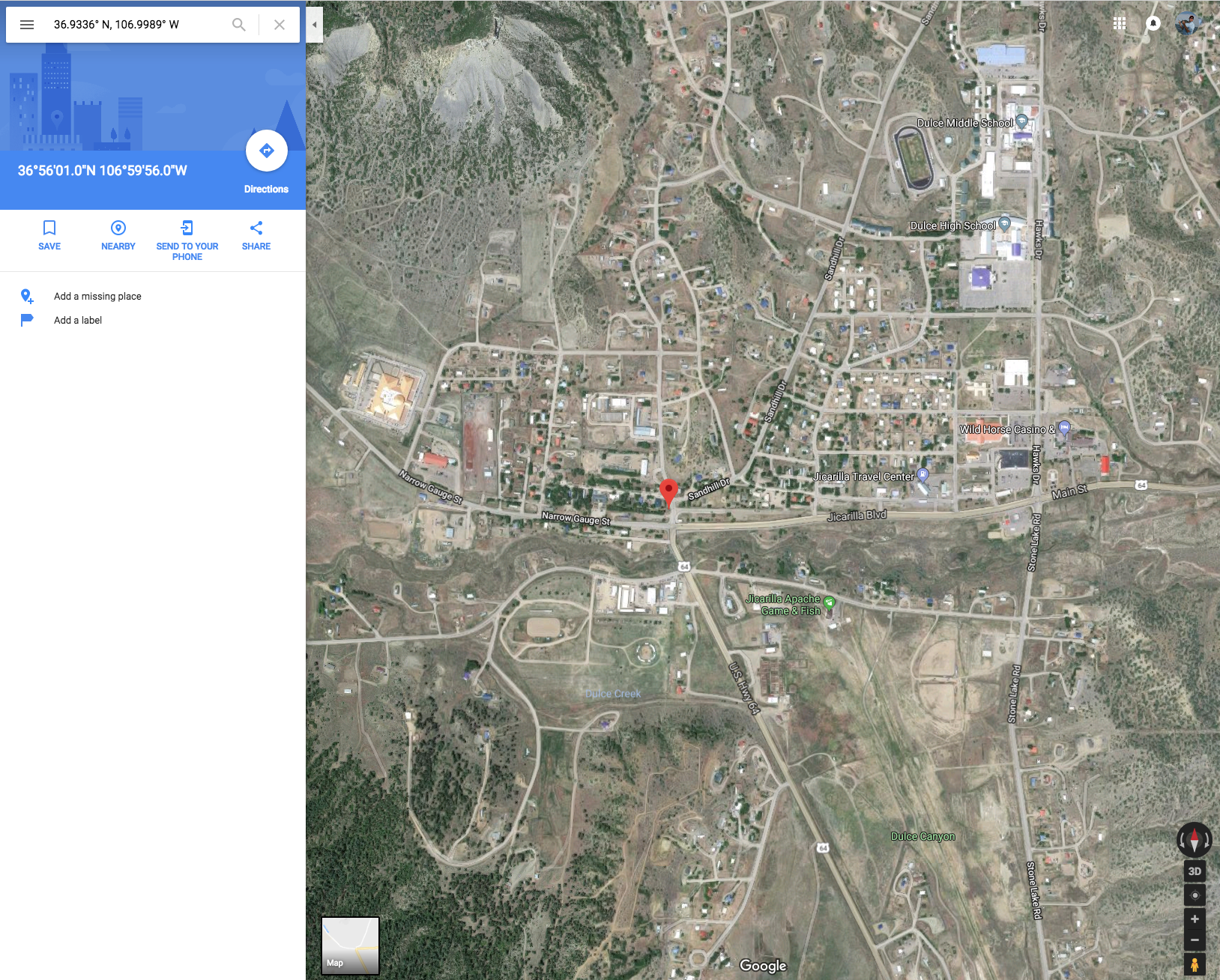The height and width of the screenshot is (980, 1220).
Task: Toggle 3D tilt view
Action: 1195,871
